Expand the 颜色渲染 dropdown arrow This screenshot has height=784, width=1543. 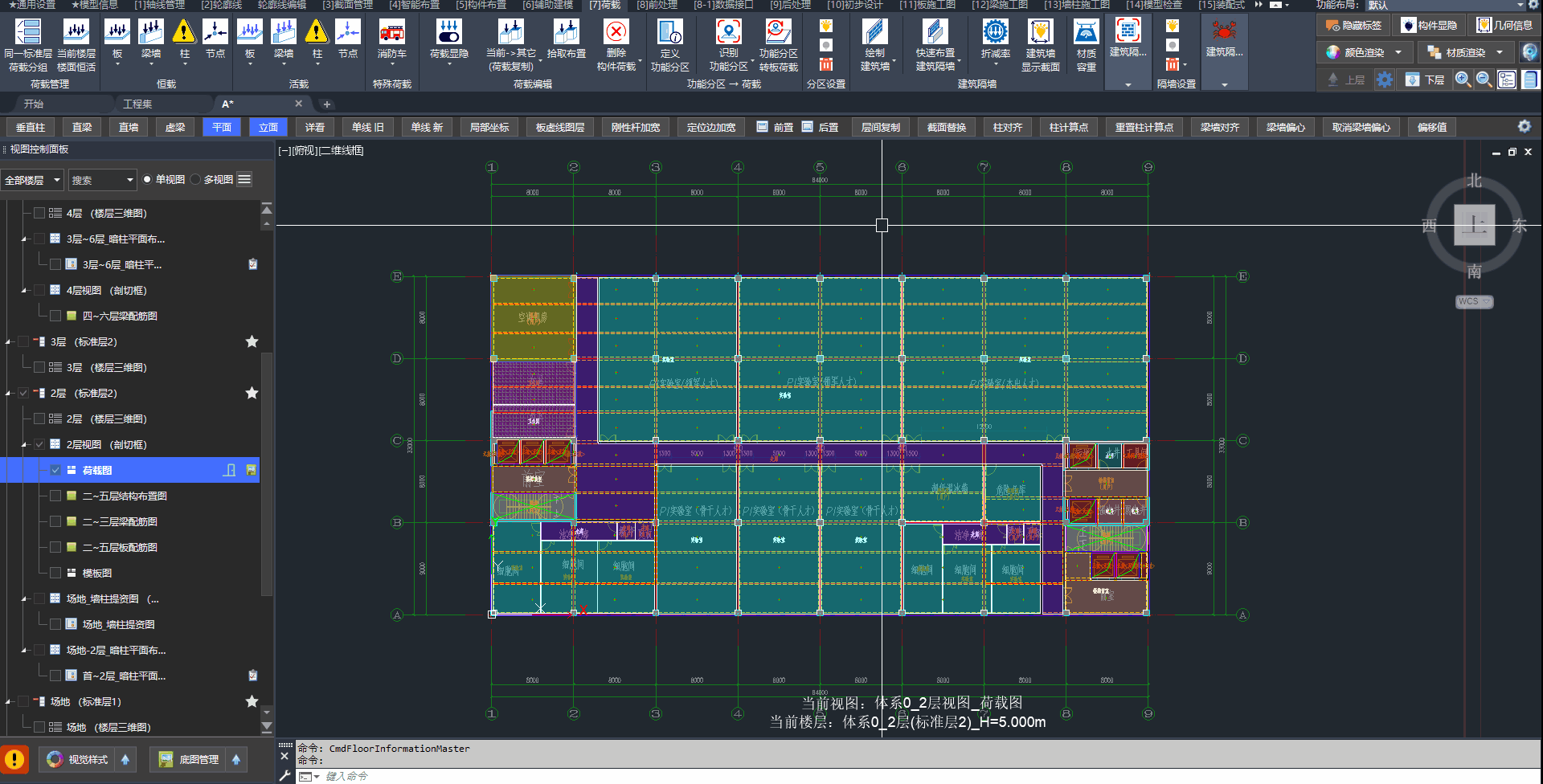pyautogui.click(x=1398, y=52)
